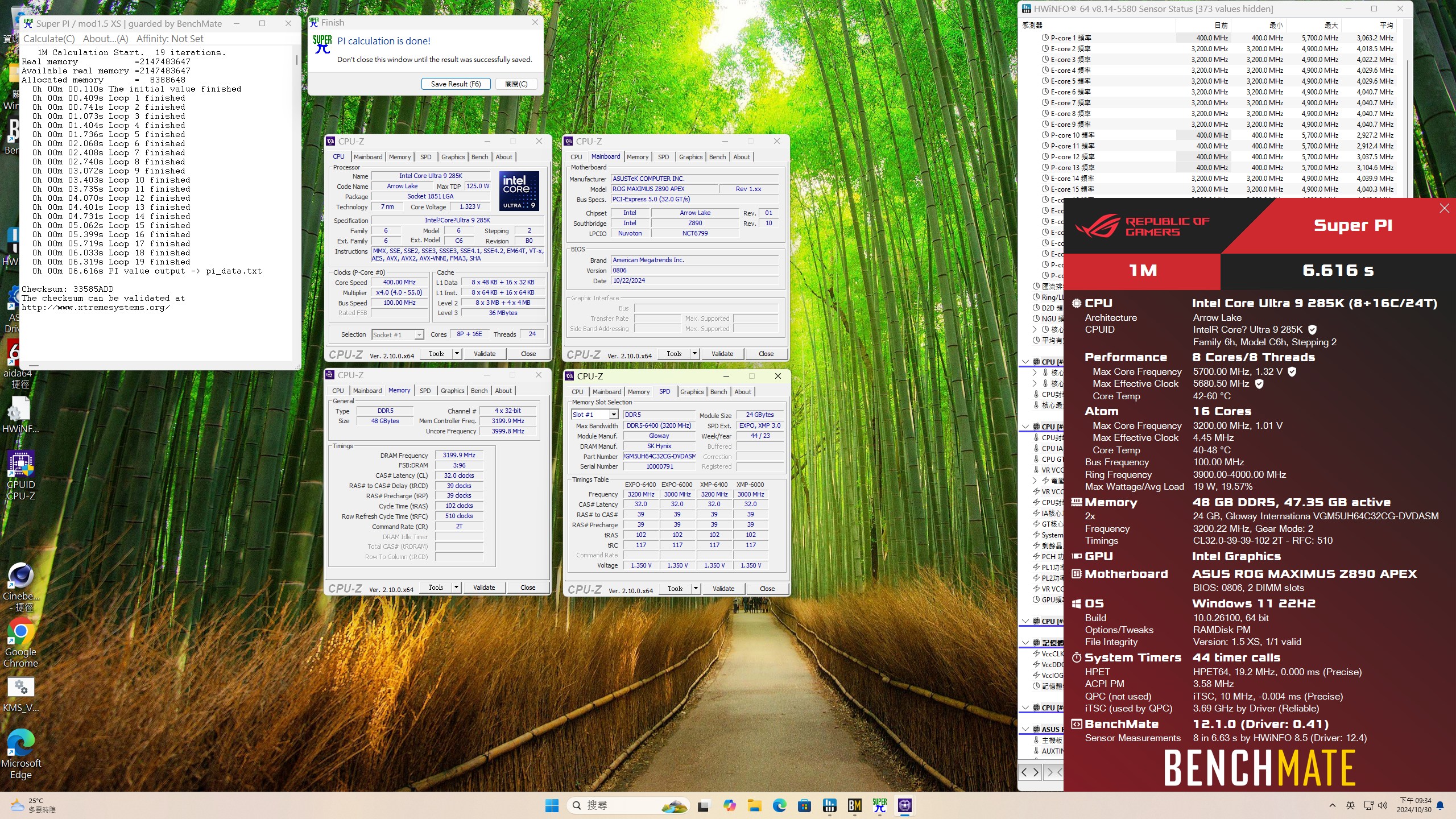Click Tools button in CPU-Z Memory window
Image resolution: width=1456 pixels, height=819 pixels.
pos(436,588)
